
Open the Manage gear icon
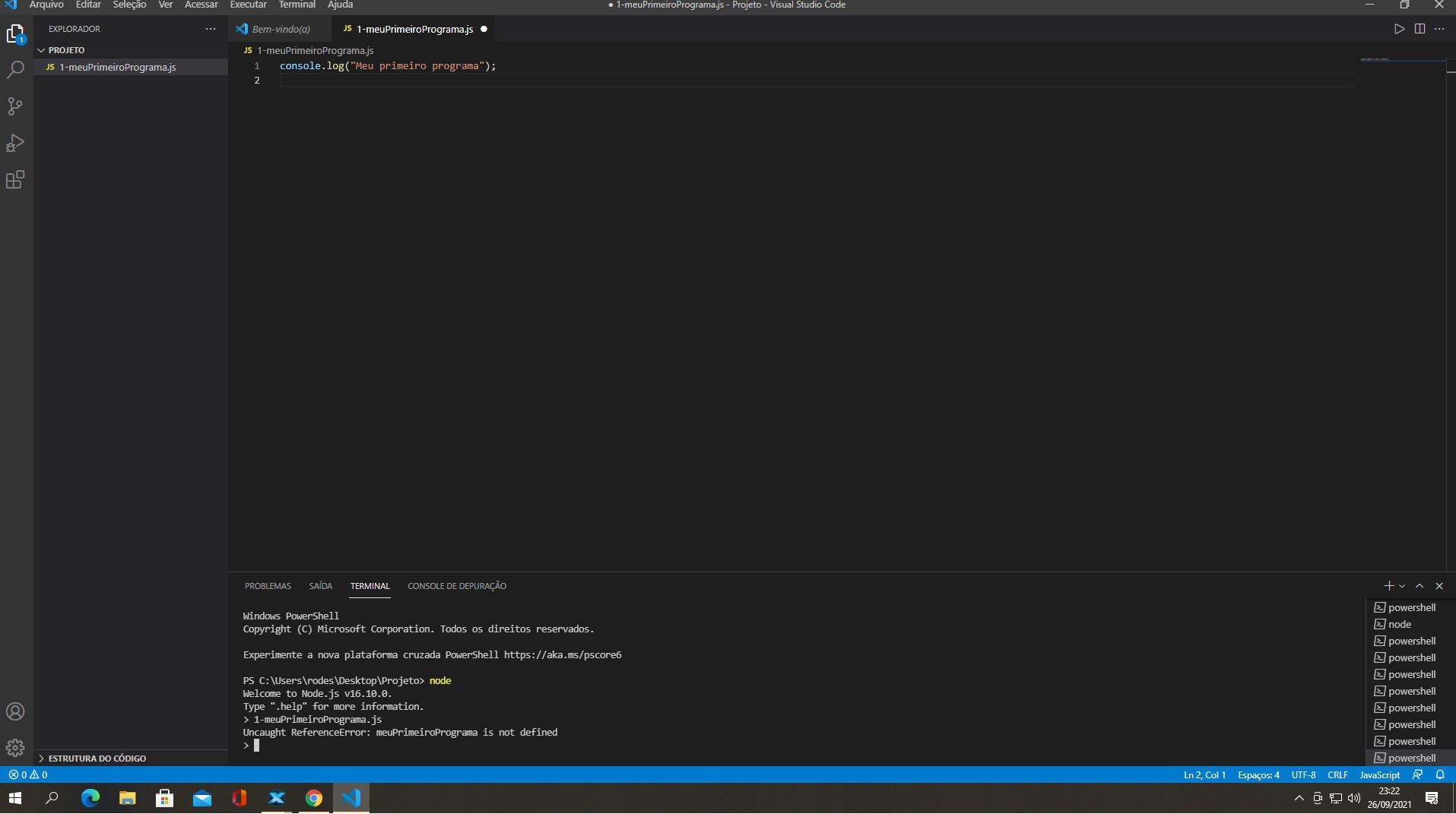[x=15, y=748]
